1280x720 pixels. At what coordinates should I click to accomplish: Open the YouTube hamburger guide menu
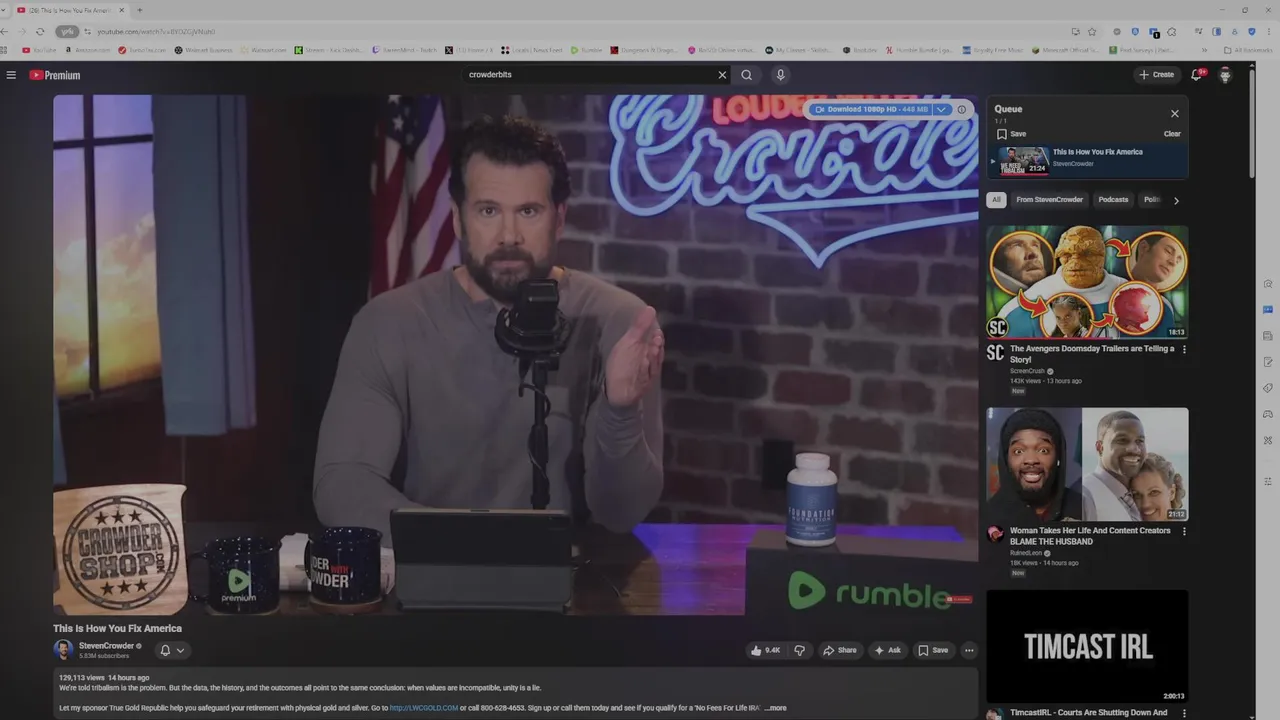click(x=11, y=75)
